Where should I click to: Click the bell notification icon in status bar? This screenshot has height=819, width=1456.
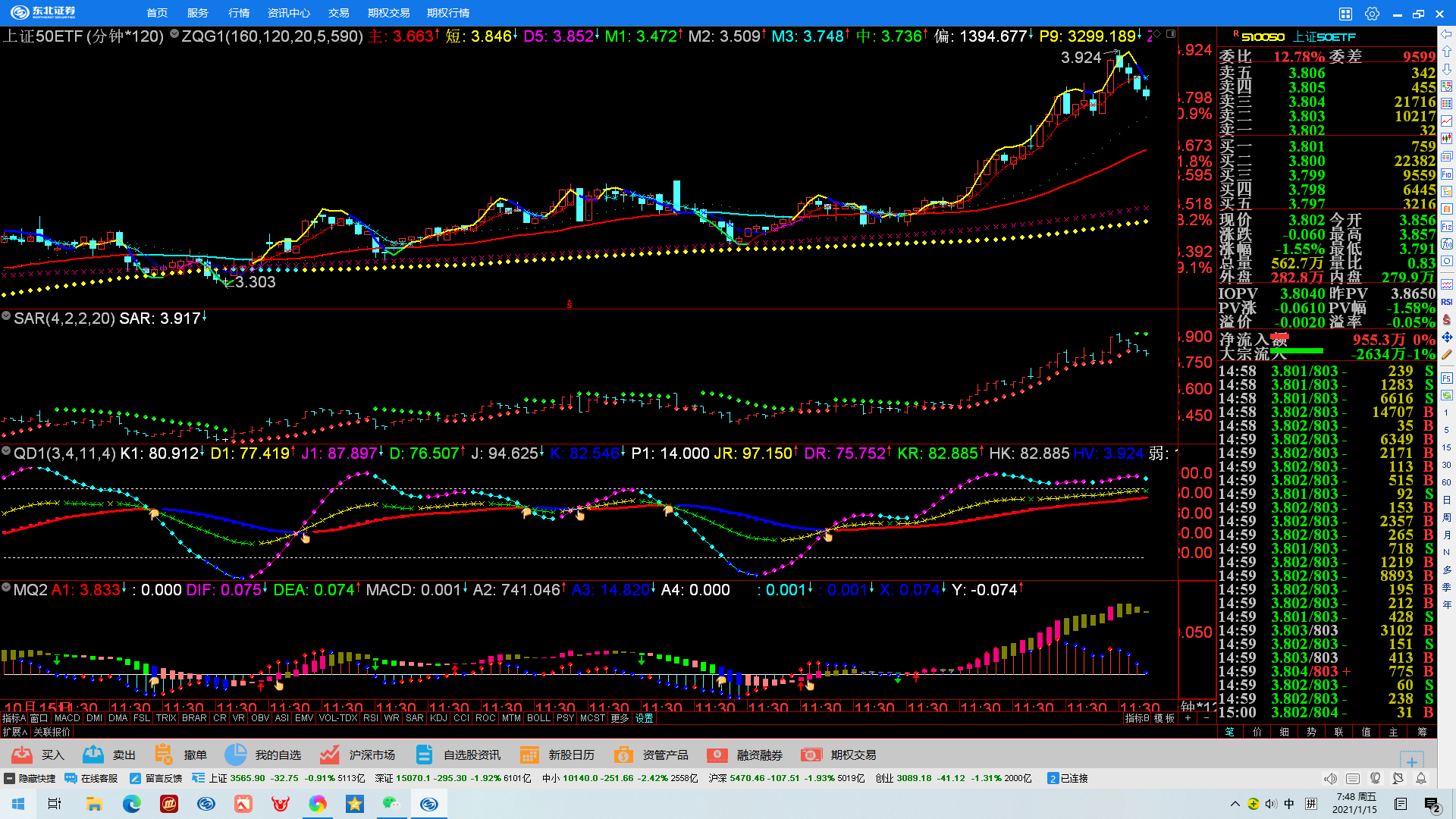1421,778
